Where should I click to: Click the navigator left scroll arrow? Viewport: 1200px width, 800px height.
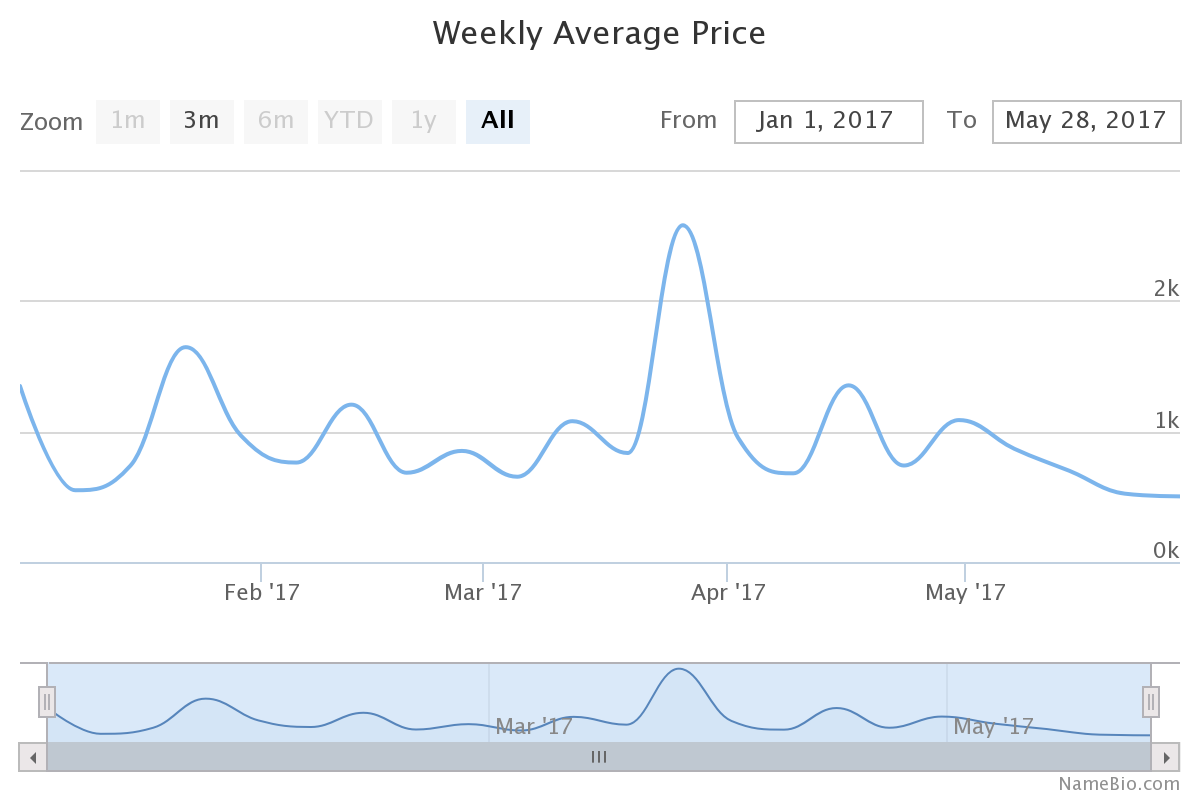pos(33,757)
